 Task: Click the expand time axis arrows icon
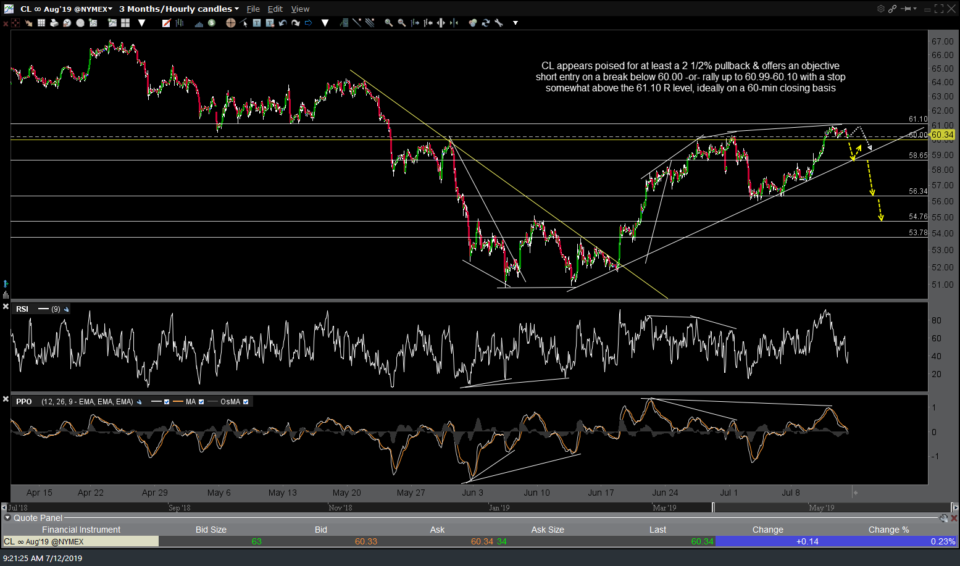pyautogui.click(x=441, y=23)
